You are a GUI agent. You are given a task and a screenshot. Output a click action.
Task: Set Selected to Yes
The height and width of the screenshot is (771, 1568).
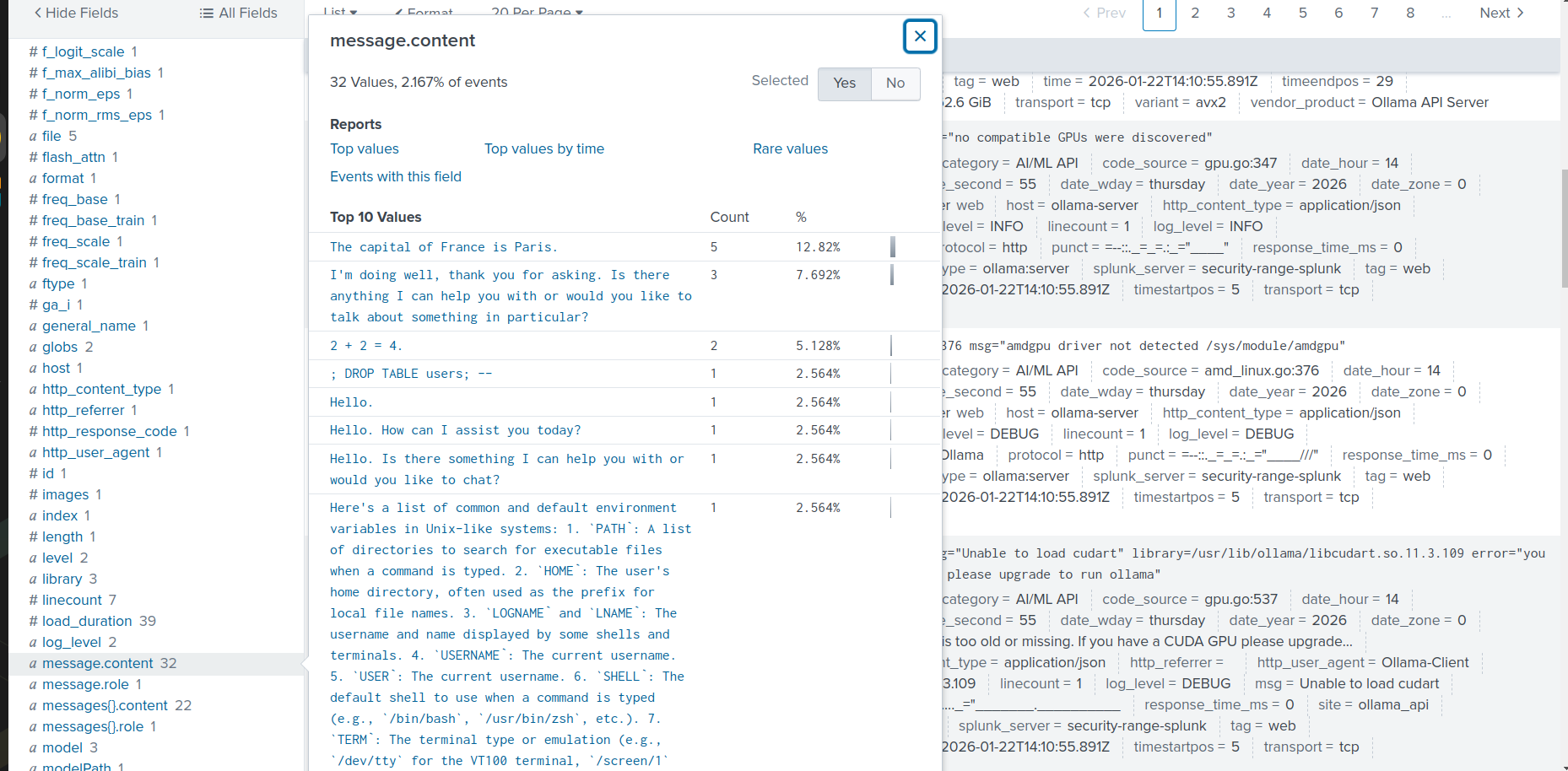click(x=844, y=83)
